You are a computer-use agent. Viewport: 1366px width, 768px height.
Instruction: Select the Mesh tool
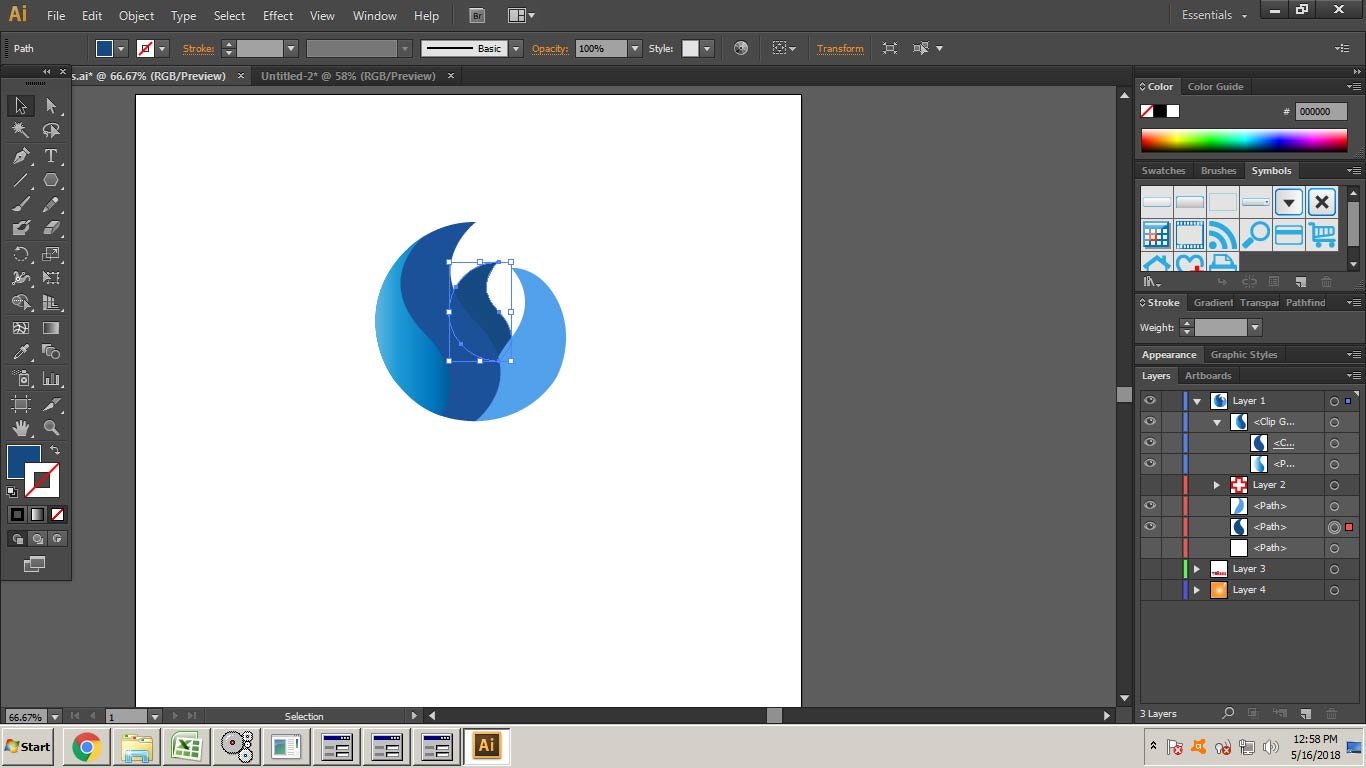20,327
